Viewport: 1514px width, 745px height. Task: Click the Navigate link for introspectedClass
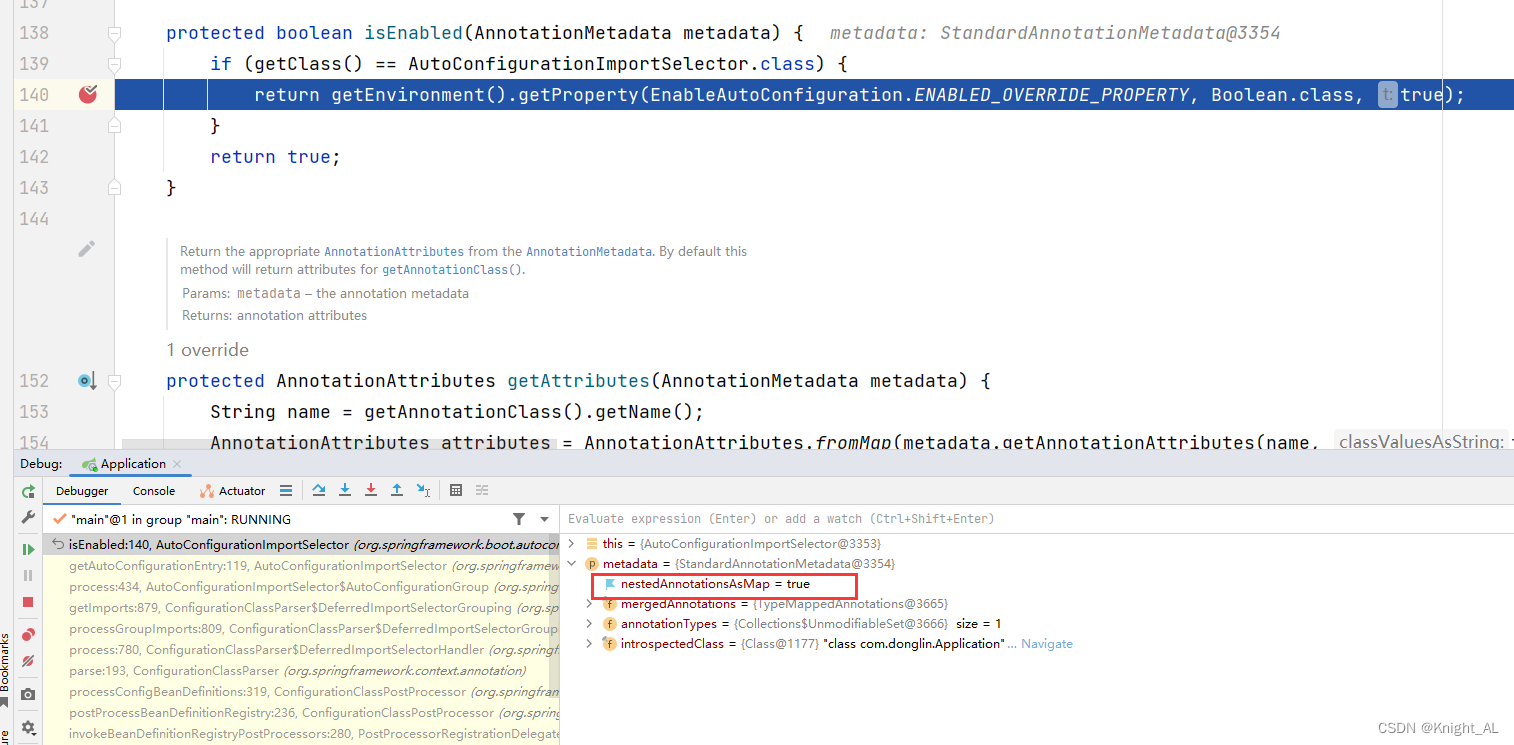tap(1047, 644)
